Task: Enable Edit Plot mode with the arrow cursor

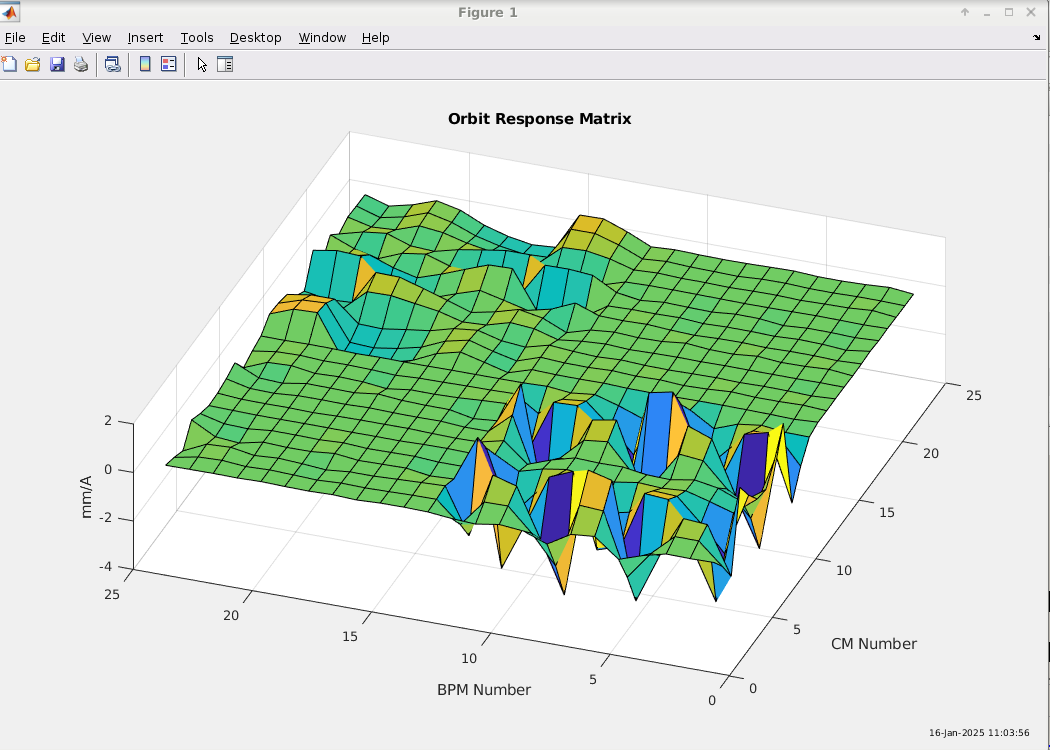Action: coord(202,64)
